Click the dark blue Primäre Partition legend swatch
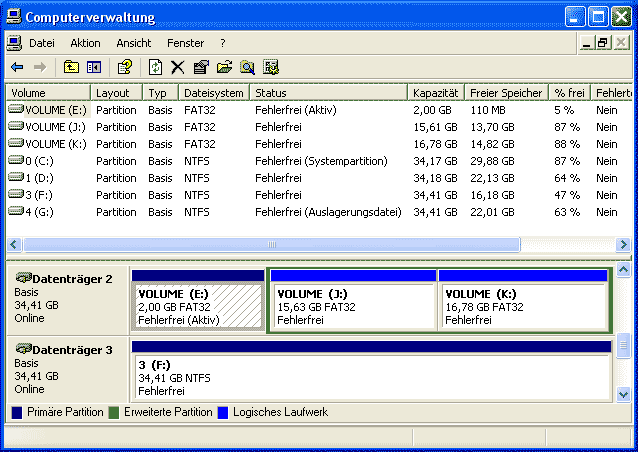 coord(17,412)
